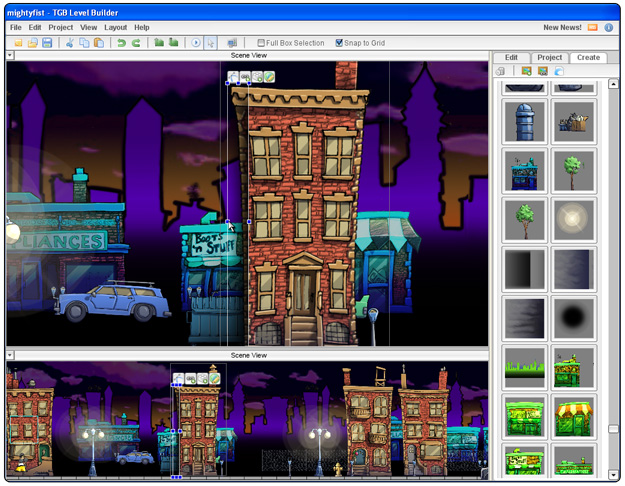625x486 pixels.
Task: Click the asset panel scroll up arrow
Action: coord(613,84)
